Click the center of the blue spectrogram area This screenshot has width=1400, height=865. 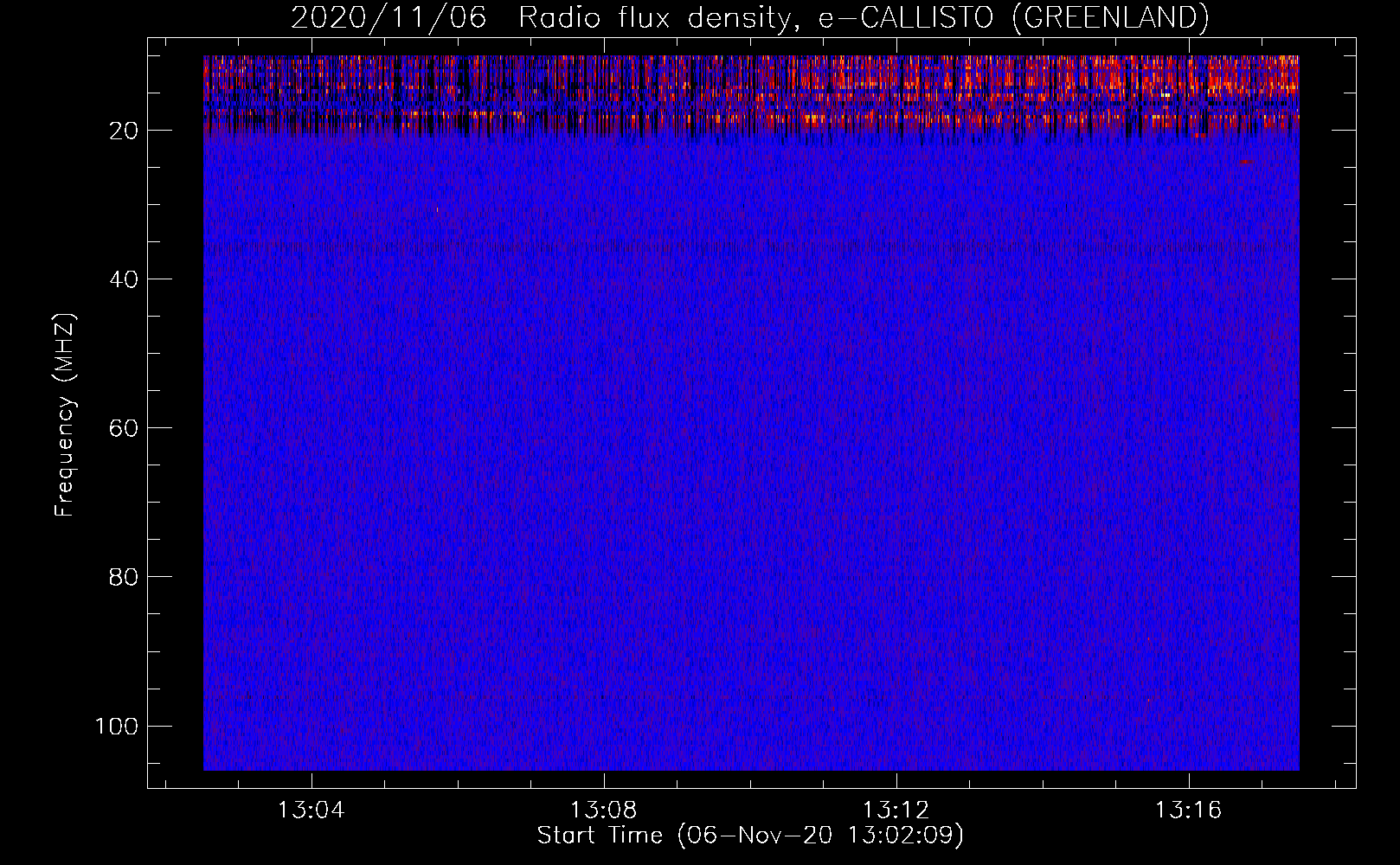(751, 450)
